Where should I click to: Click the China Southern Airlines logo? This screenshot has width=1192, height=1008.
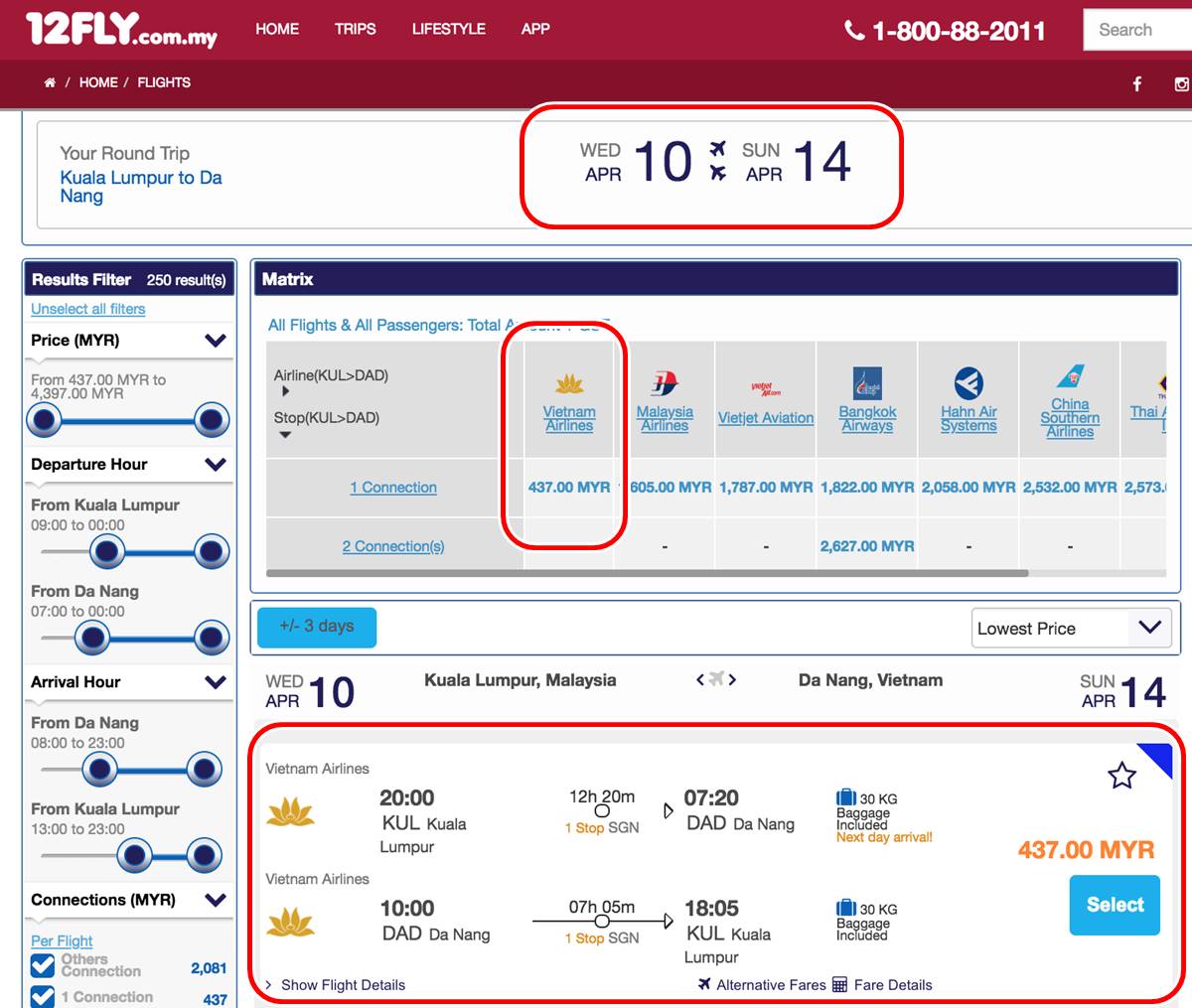click(1070, 377)
